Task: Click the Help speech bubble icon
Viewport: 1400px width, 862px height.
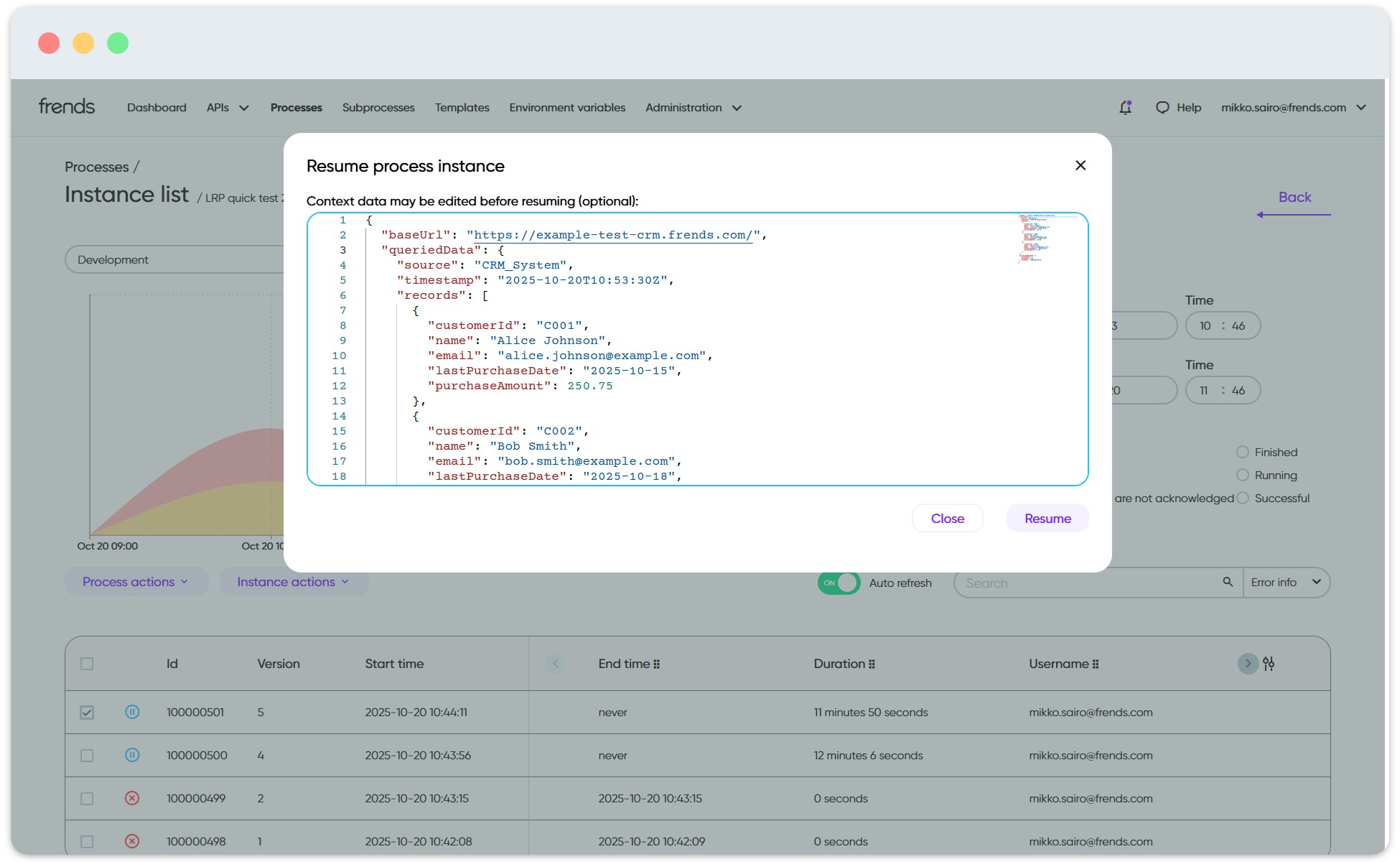Action: click(x=1162, y=108)
